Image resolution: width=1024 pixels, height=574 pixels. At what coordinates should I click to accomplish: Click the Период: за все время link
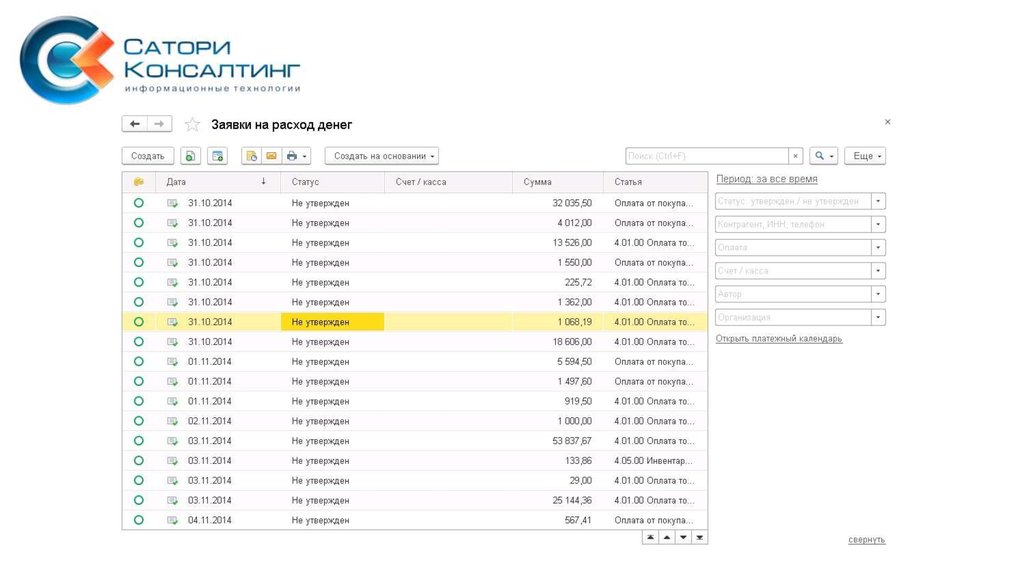(767, 179)
